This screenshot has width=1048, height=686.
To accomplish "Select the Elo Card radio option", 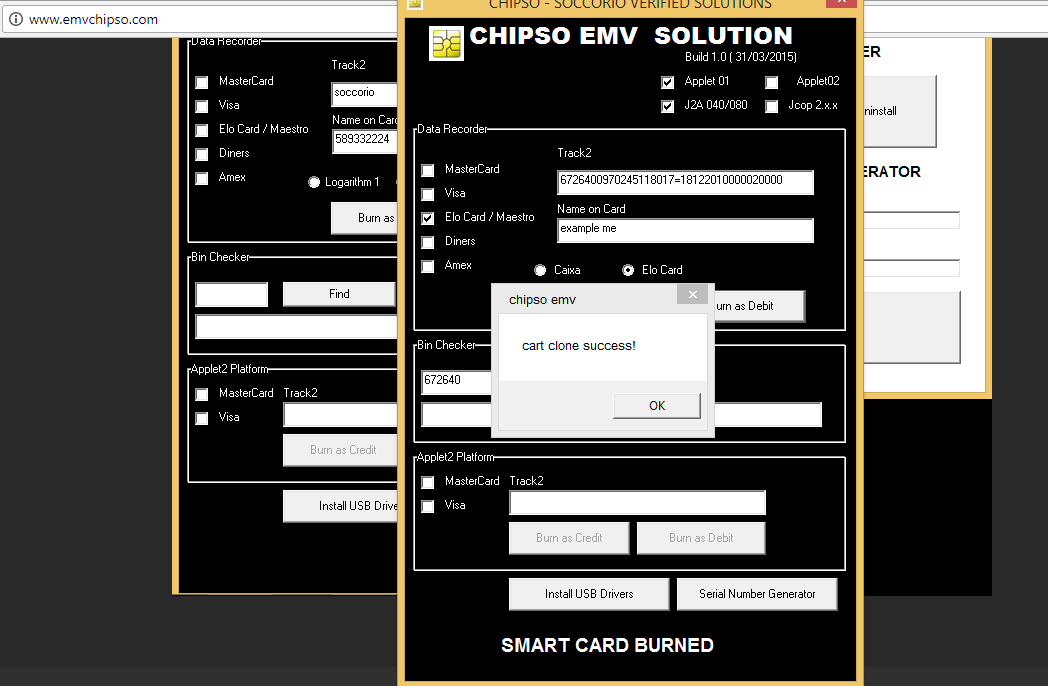I will pos(628,270).
